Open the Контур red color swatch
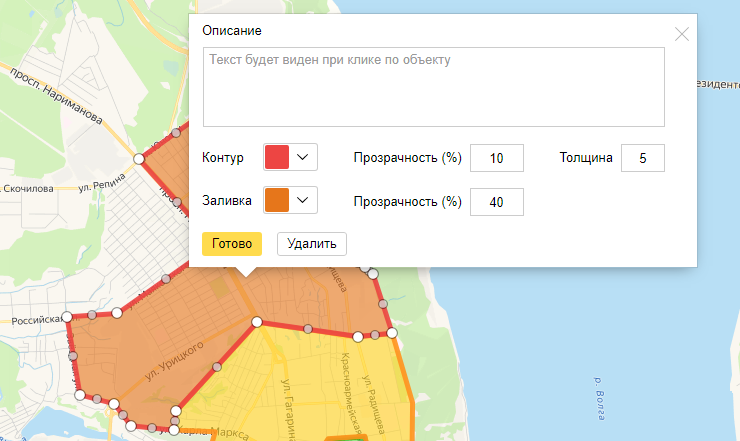Image resolution: width=740 pixels, height=441 pixels. coord(277,157)
